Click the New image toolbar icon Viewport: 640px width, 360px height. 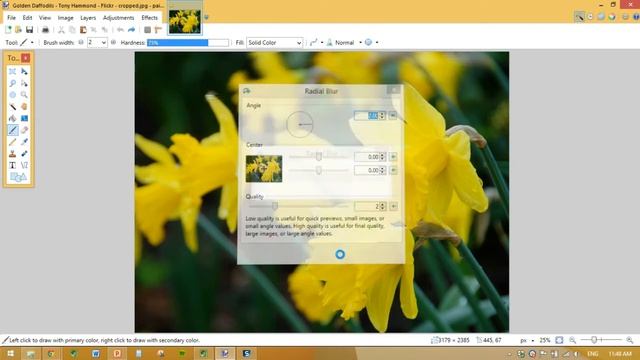(8, 30)
